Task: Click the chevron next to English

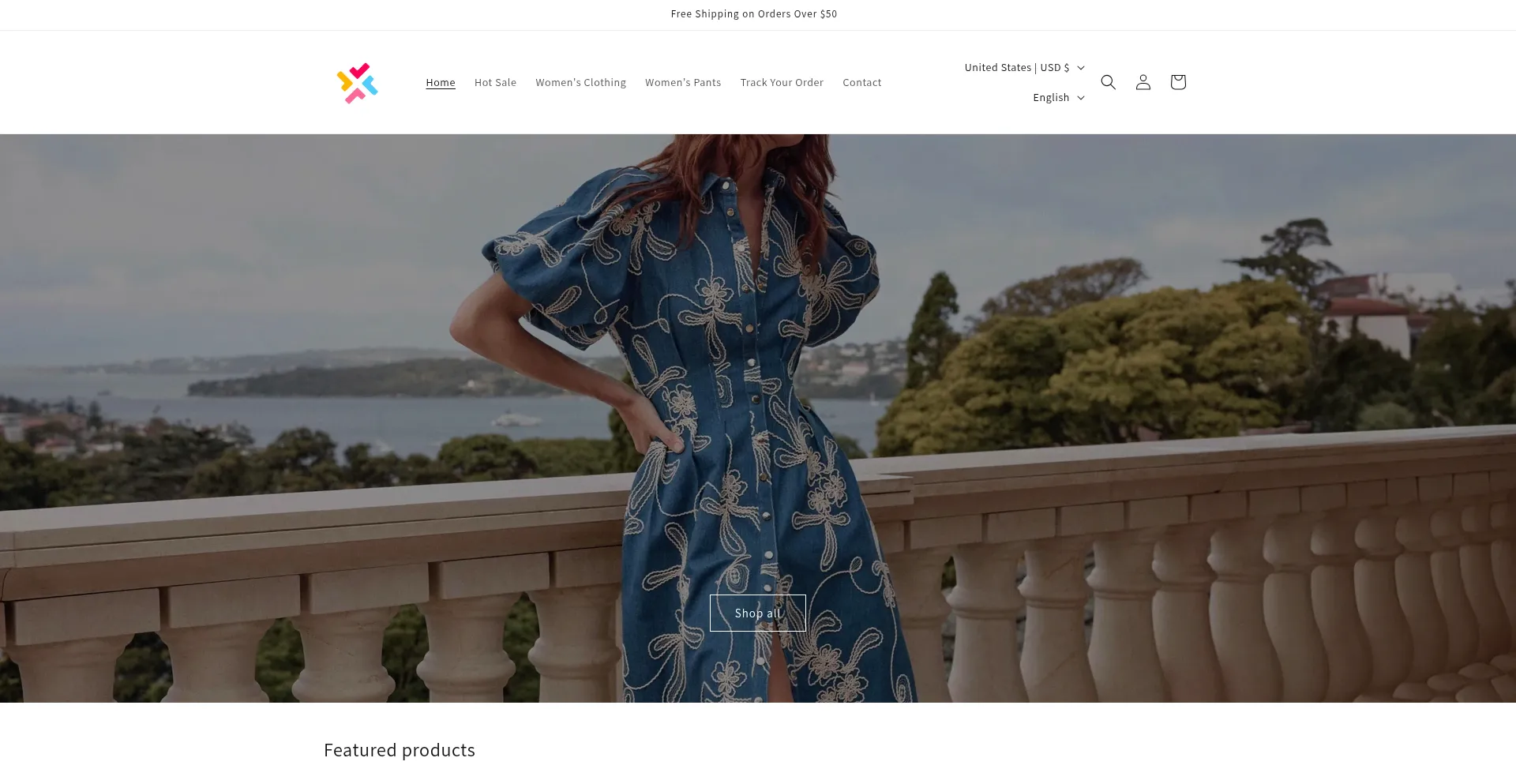Action: pyautogui.click(x=1081, y=98)
